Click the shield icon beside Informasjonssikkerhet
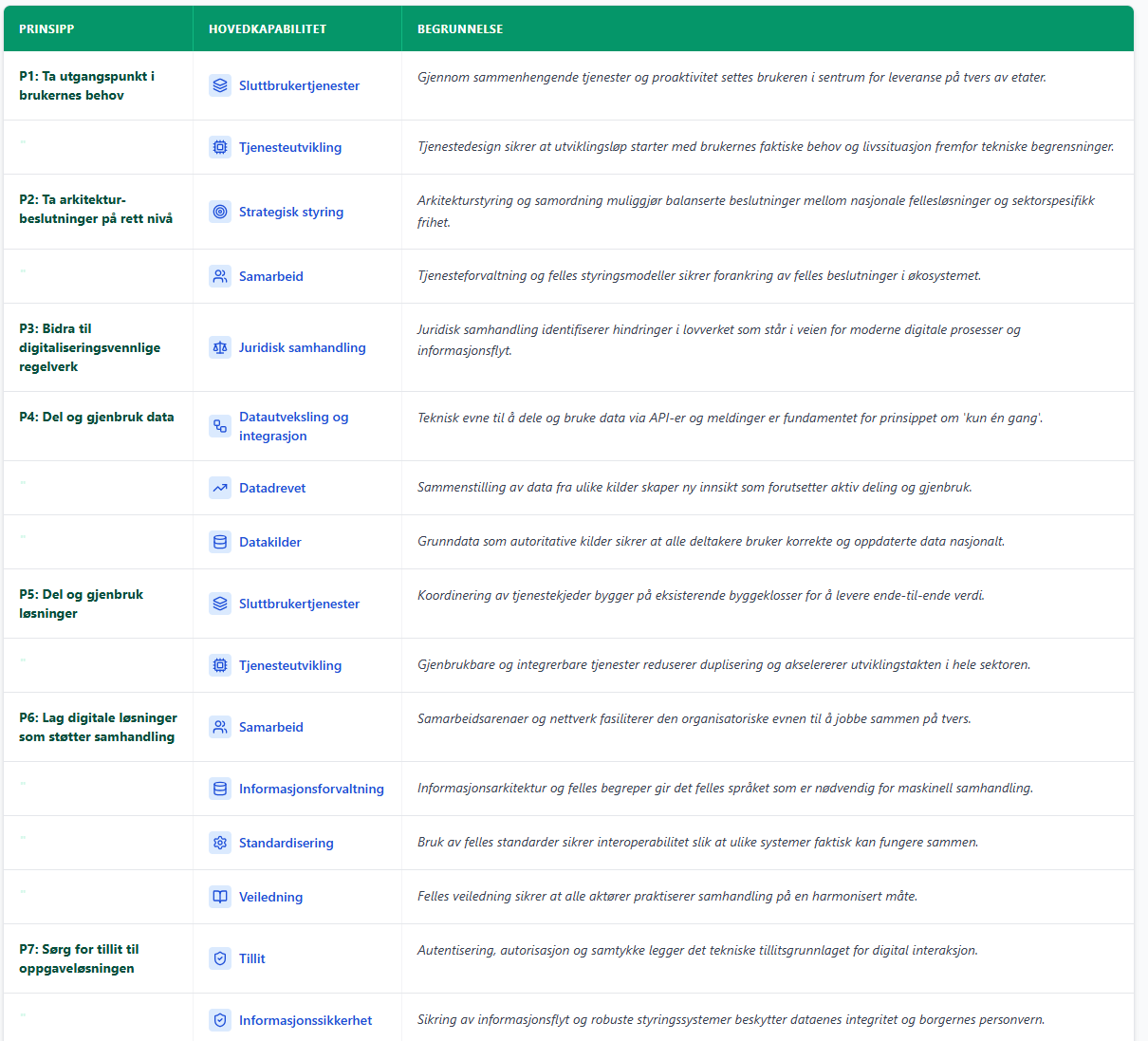The height and width of the screenshot is (1041, 1148). click(x=220, y=1020)
